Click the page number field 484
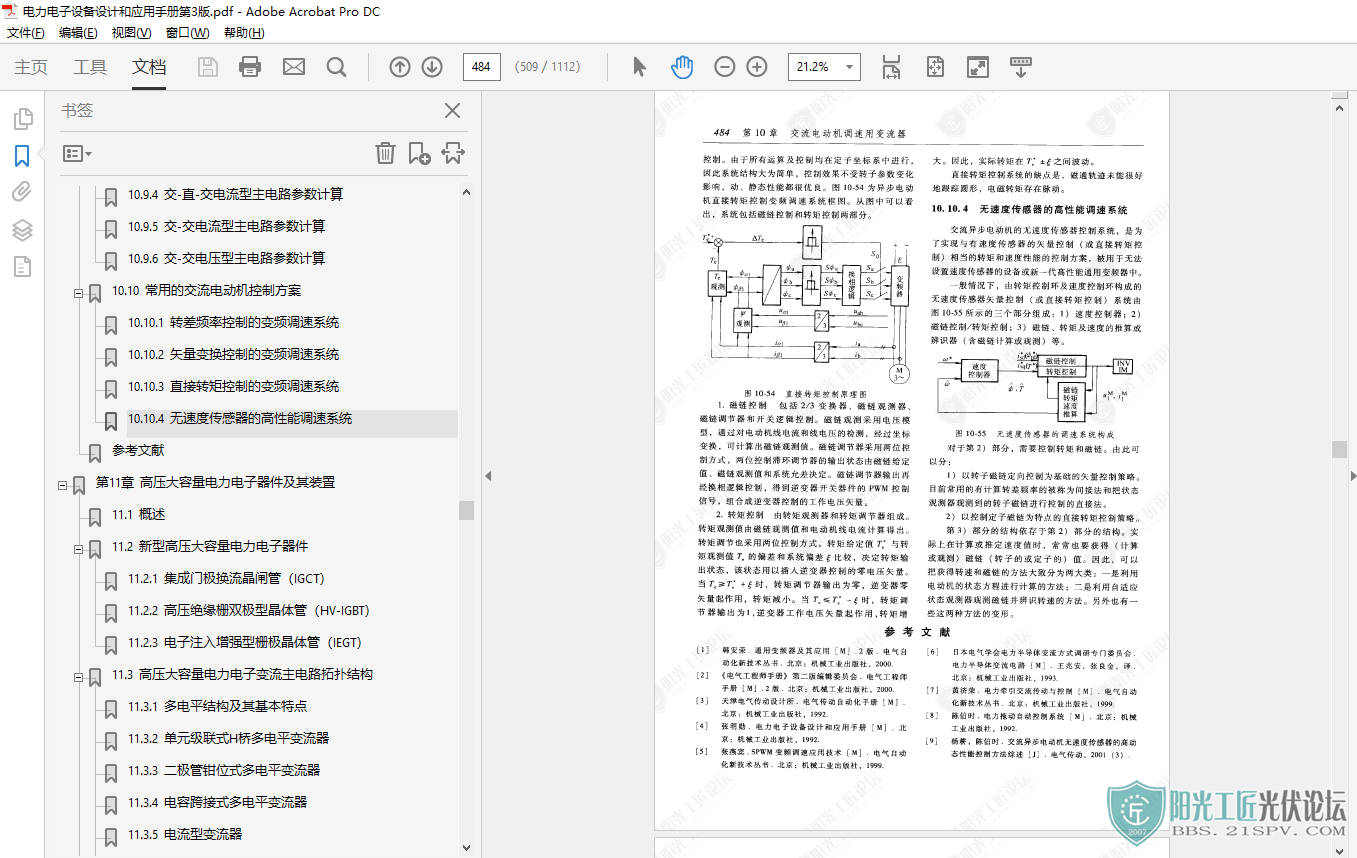The width and height of the screenshot is (1357, 858). 481,67
